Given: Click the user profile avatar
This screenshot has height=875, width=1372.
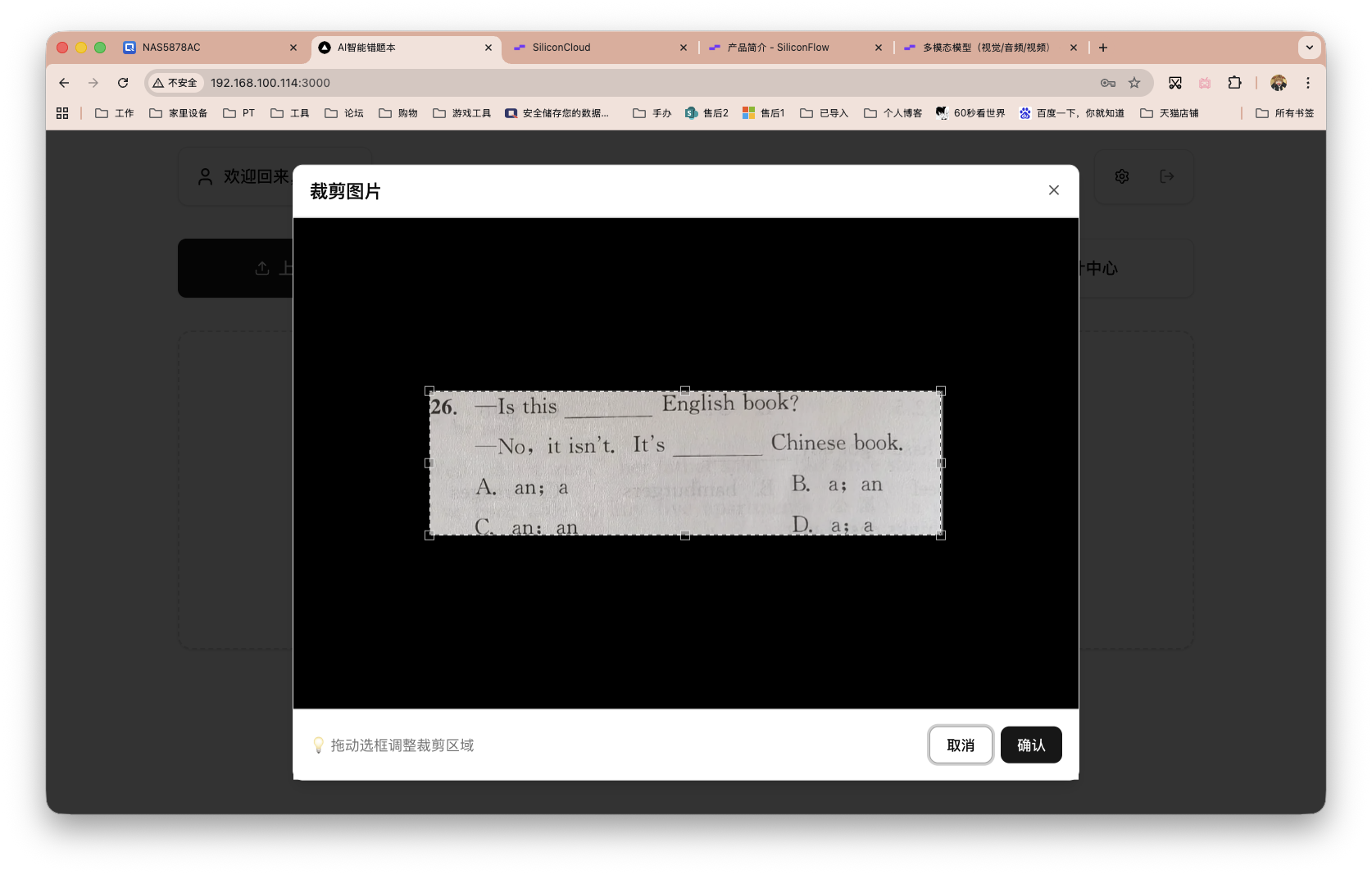Looking at the screenshot, I should pos(1279,83).
